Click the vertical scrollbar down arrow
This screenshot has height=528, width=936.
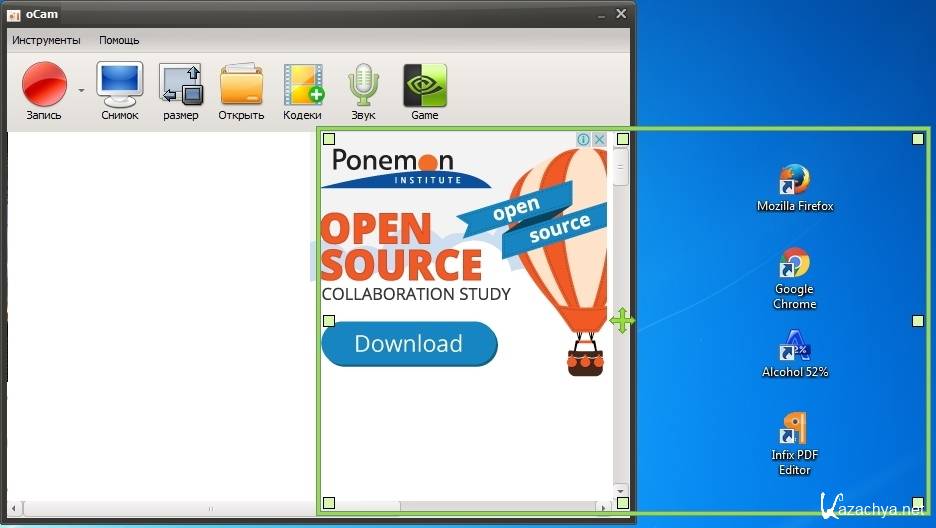point(620,490)
